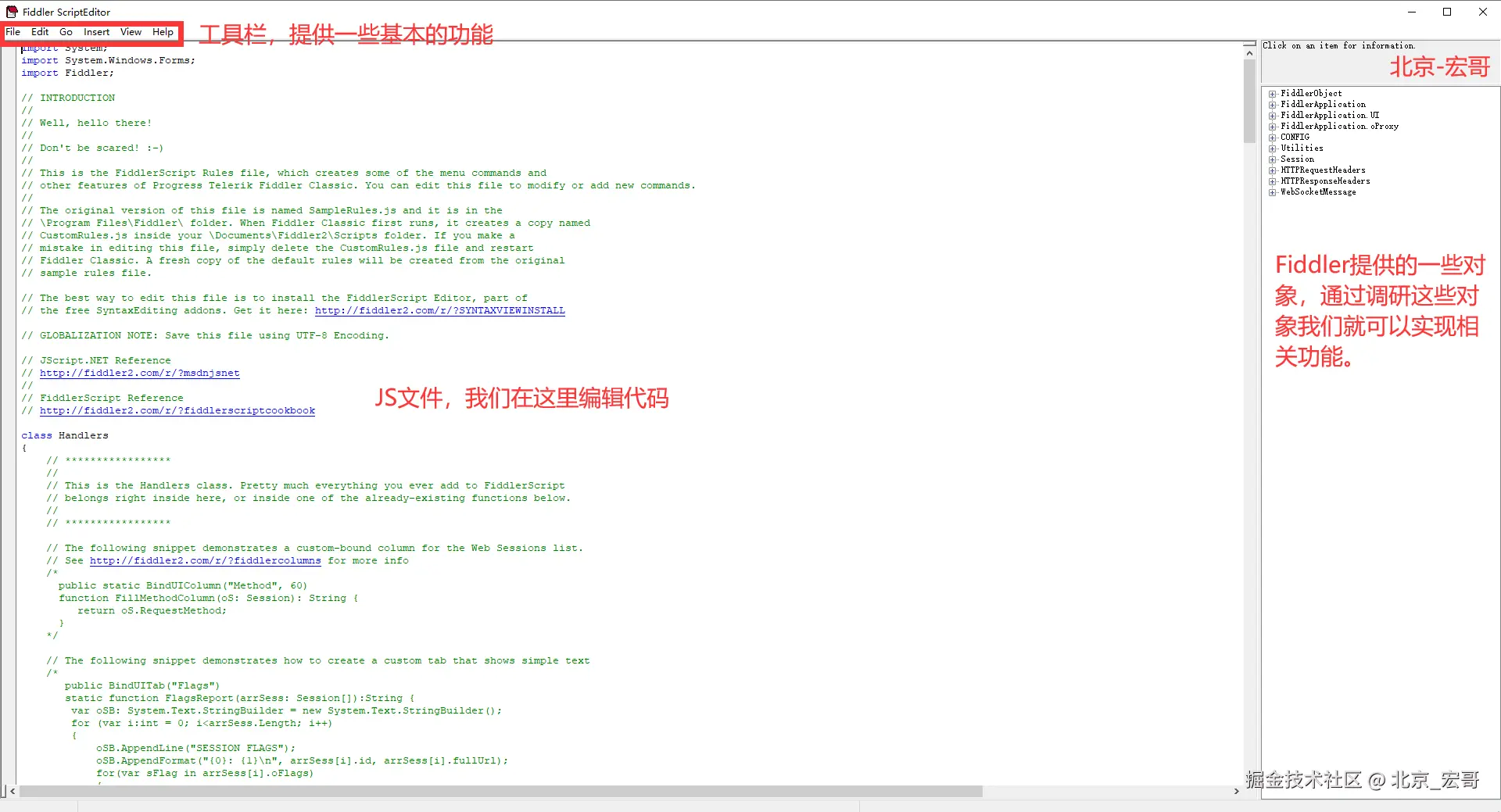Click the 'Click on an item for information.' text
The image size is (1501, 812).
tap(1338, 46)
